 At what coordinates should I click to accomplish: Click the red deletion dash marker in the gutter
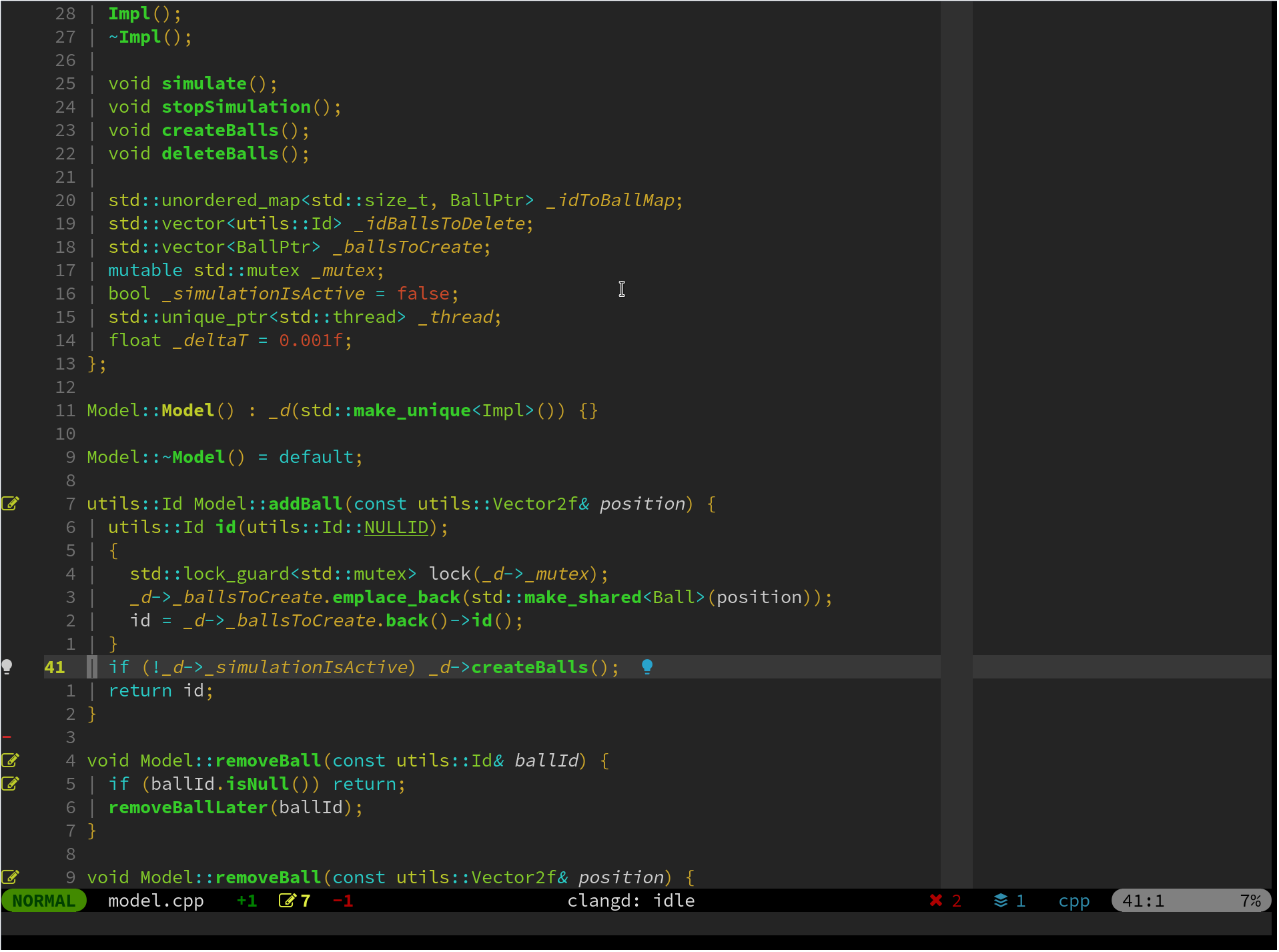point(7,737)
